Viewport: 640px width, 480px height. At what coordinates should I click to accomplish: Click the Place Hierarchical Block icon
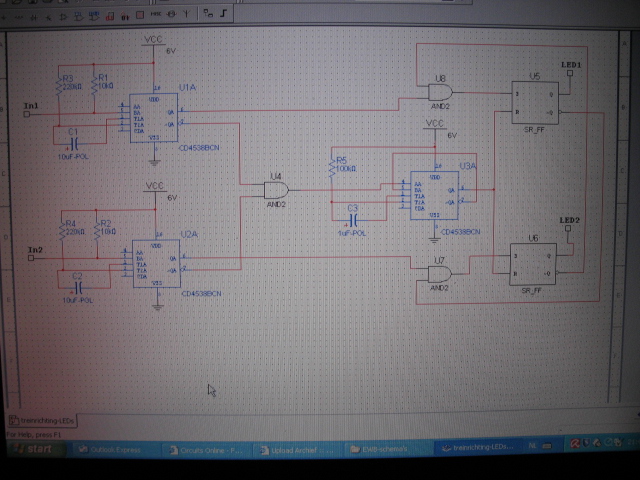(x=208, y=14)
